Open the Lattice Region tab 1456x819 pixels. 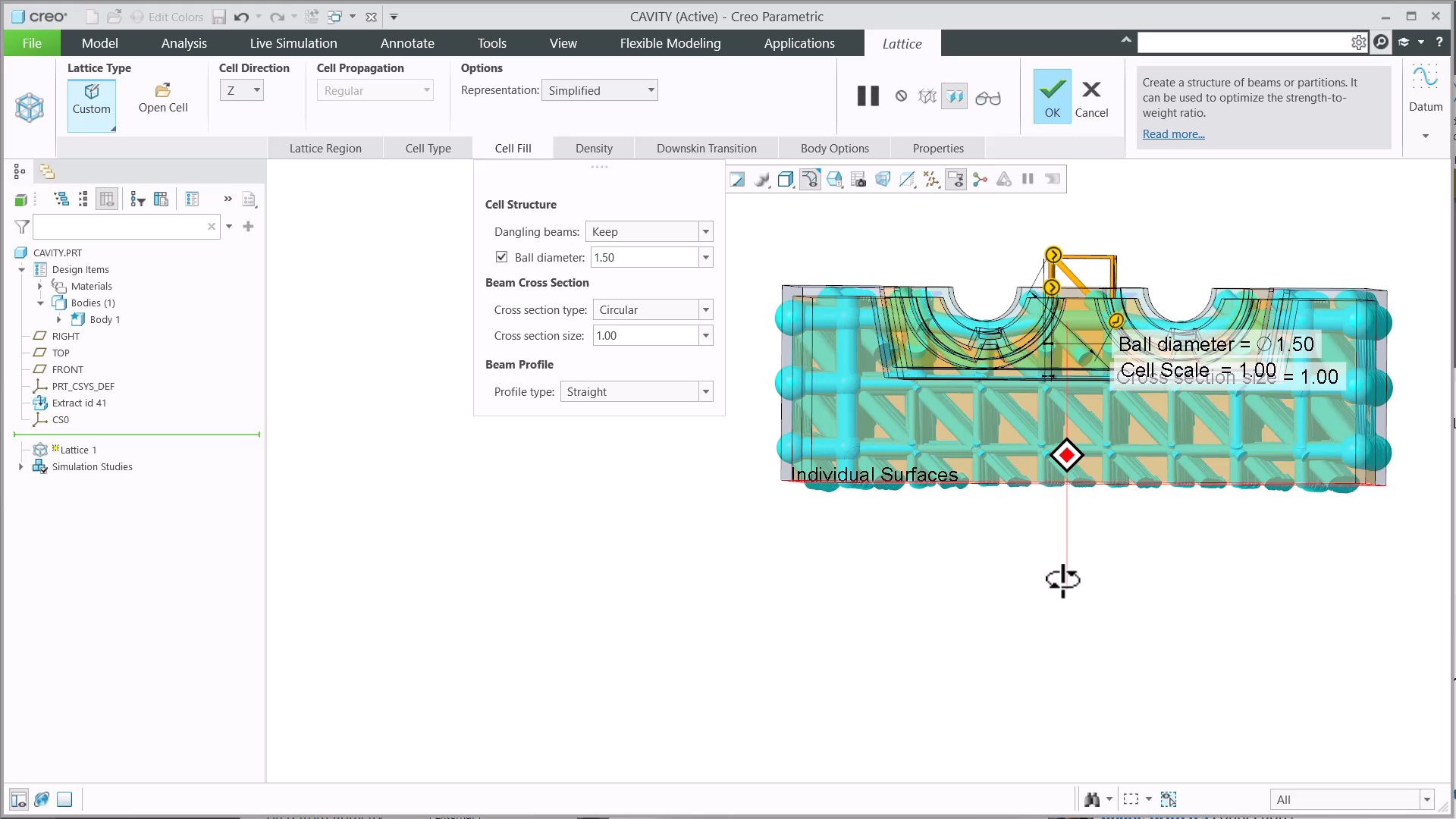pos(325,149)
